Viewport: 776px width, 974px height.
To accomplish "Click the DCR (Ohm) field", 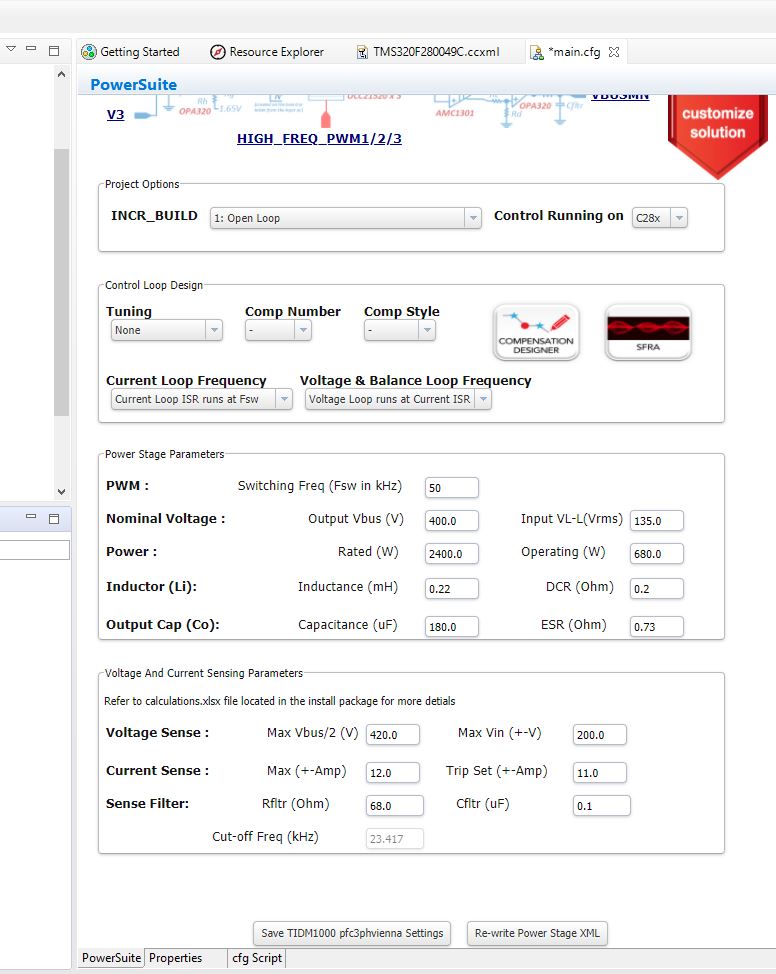I will pyautogui.click(x=657, y=588).
